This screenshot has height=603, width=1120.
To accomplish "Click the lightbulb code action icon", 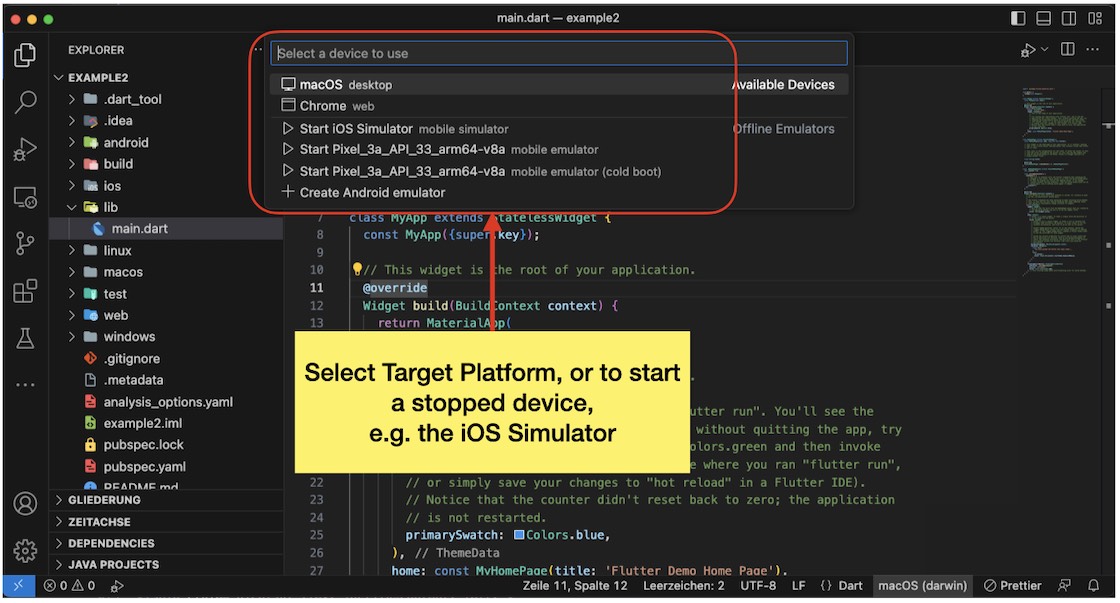I will (x=357, y=269).
